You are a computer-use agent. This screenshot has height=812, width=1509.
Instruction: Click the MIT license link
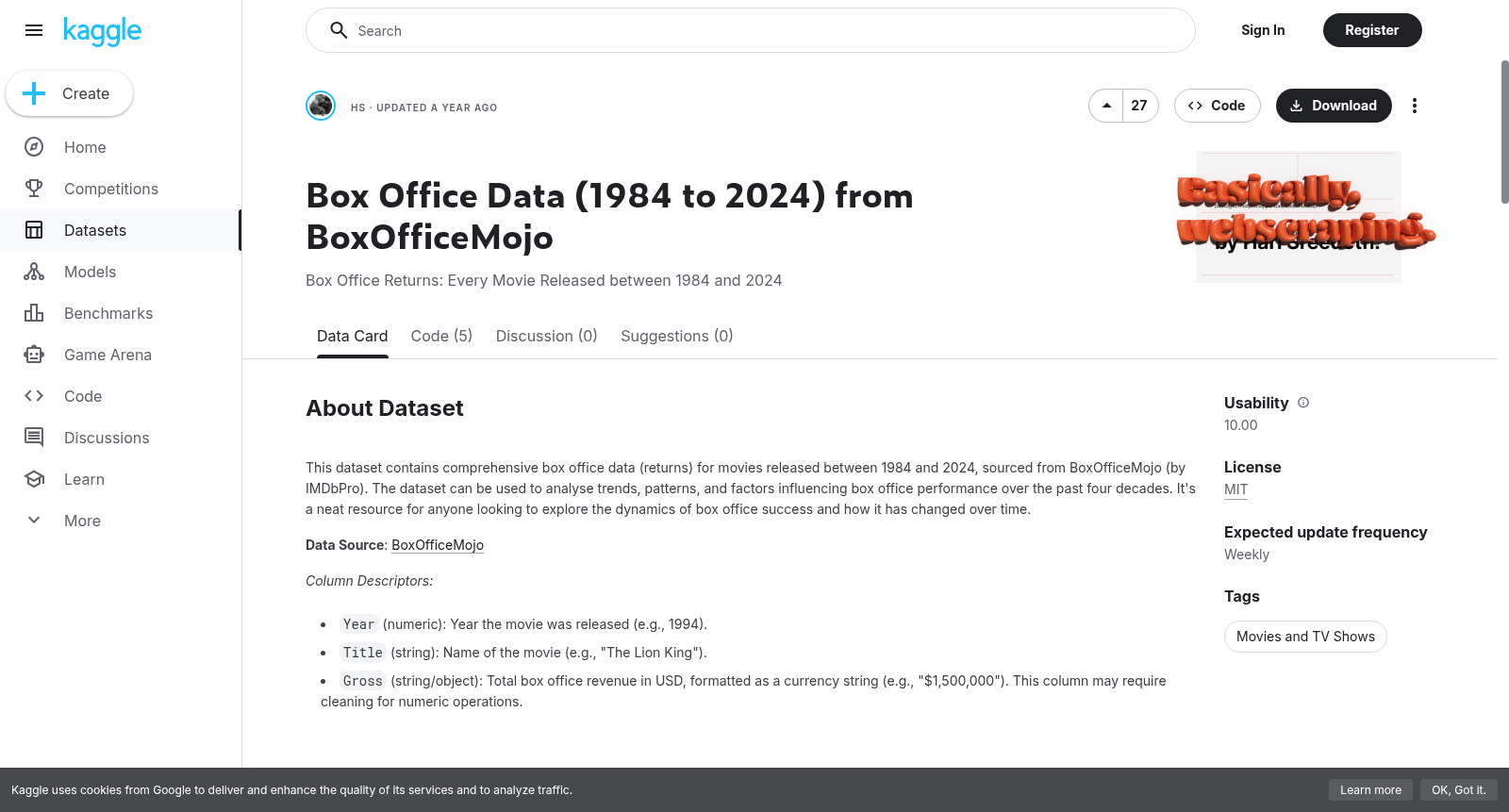tap(1235, 489)
